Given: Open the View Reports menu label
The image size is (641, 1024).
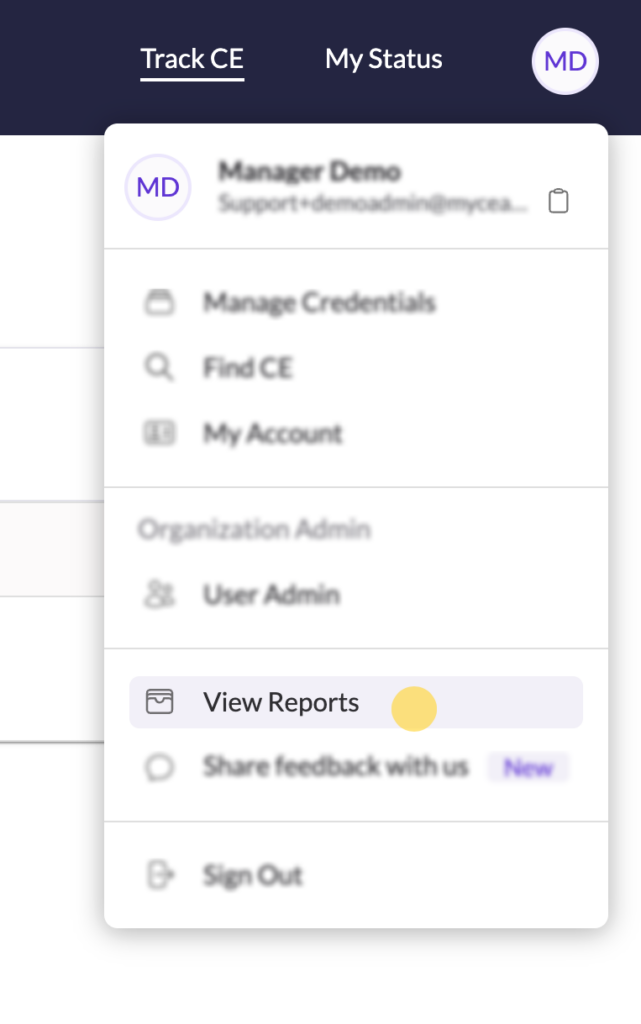Looking at the screenshot, I should coord(281,702).
